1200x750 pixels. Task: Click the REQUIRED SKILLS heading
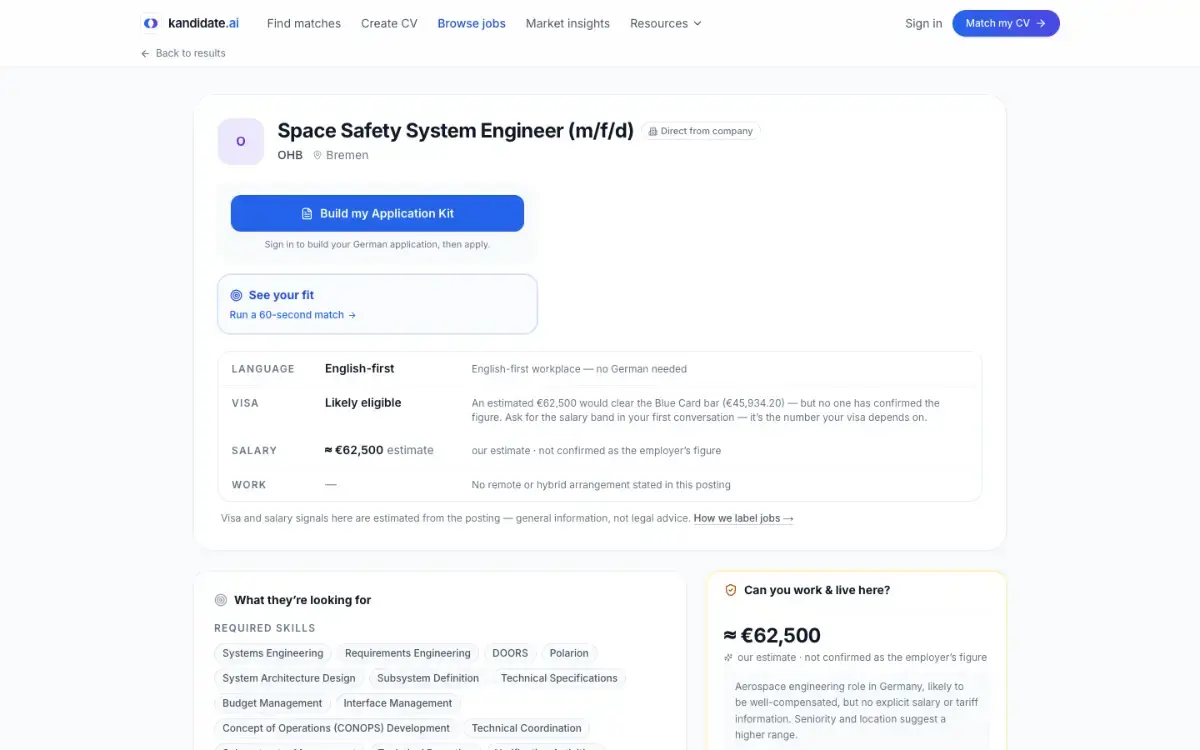tap(265, 628)
